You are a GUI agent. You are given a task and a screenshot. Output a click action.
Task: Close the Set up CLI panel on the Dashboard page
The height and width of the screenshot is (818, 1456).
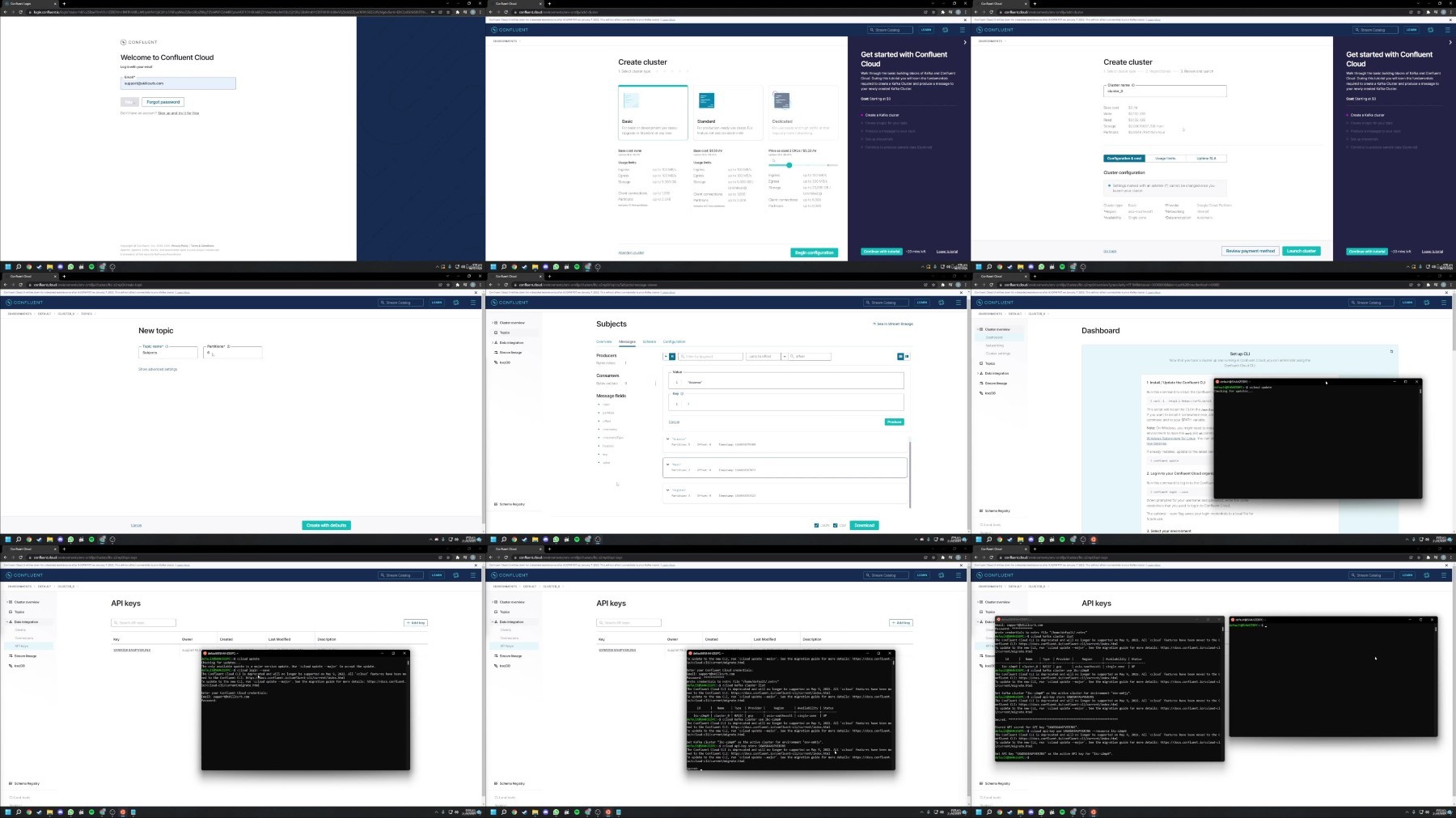1391,351
